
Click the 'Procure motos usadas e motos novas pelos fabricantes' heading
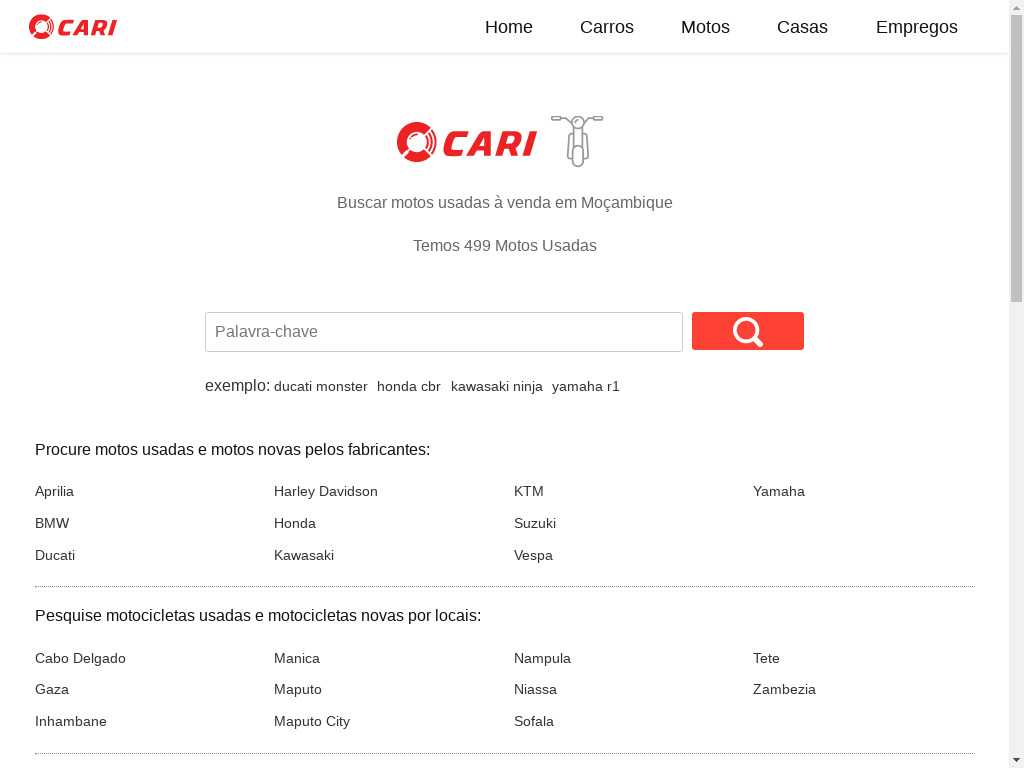pyautogui.click(x=232, y=449)
